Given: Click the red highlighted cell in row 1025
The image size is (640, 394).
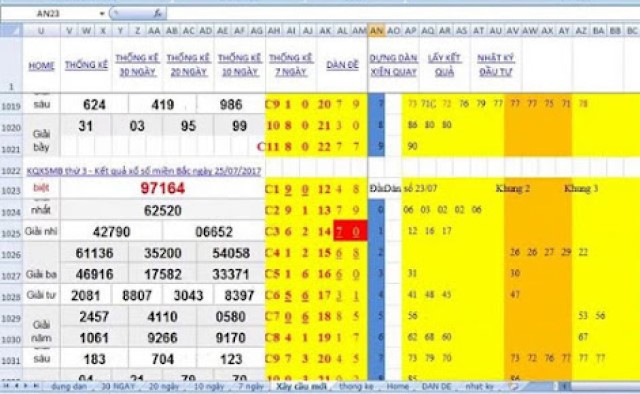Looking at the screenshot, I should (350, 231).
